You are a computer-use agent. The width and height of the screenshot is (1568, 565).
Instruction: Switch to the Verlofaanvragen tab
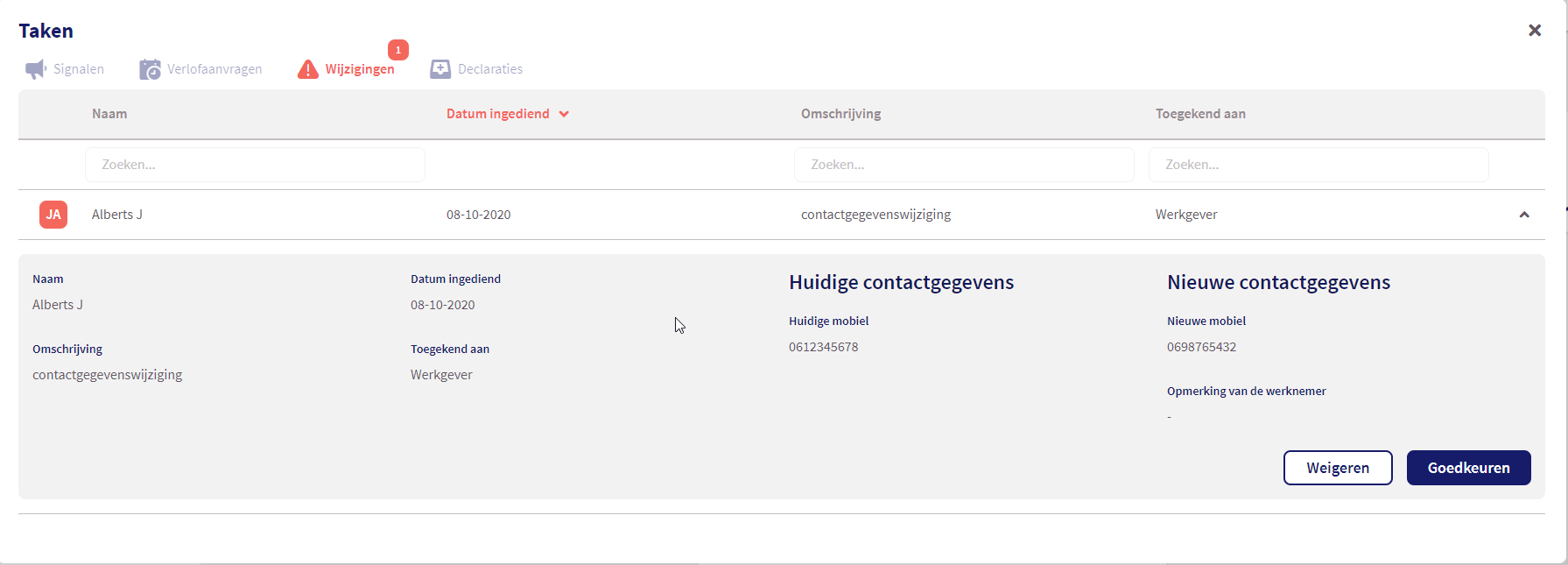[214, 69]
